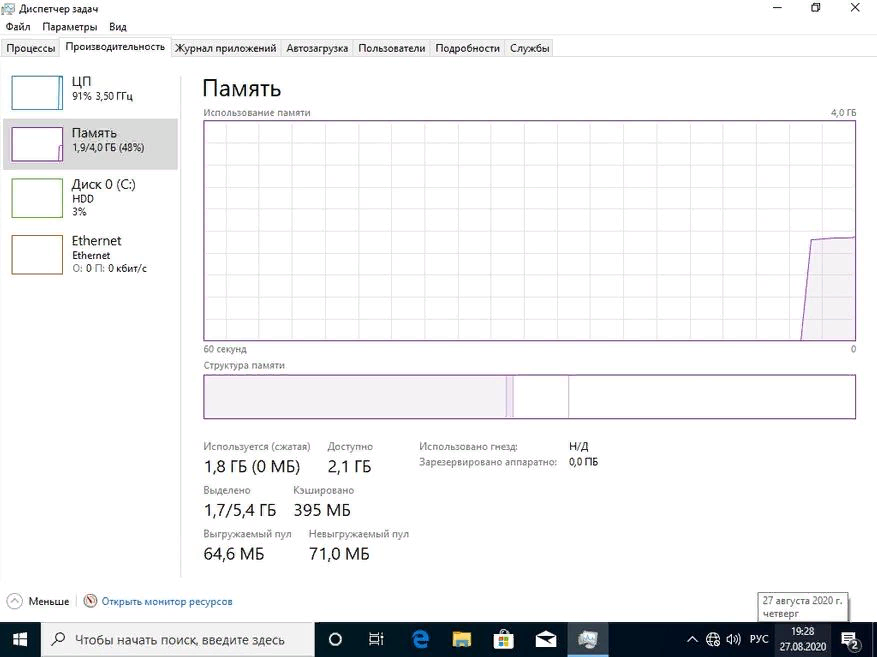
Task: Select the Производительность tab
Action: coord(115,47)
